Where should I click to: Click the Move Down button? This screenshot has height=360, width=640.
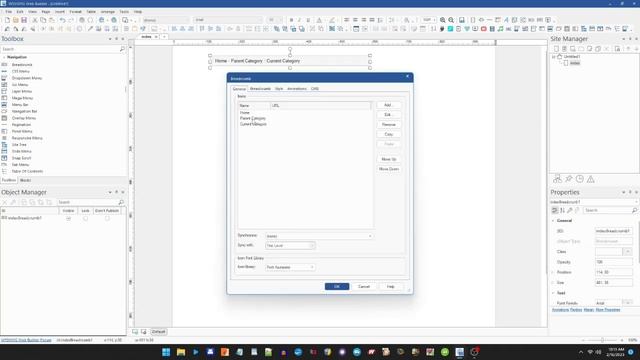[388, 169]
